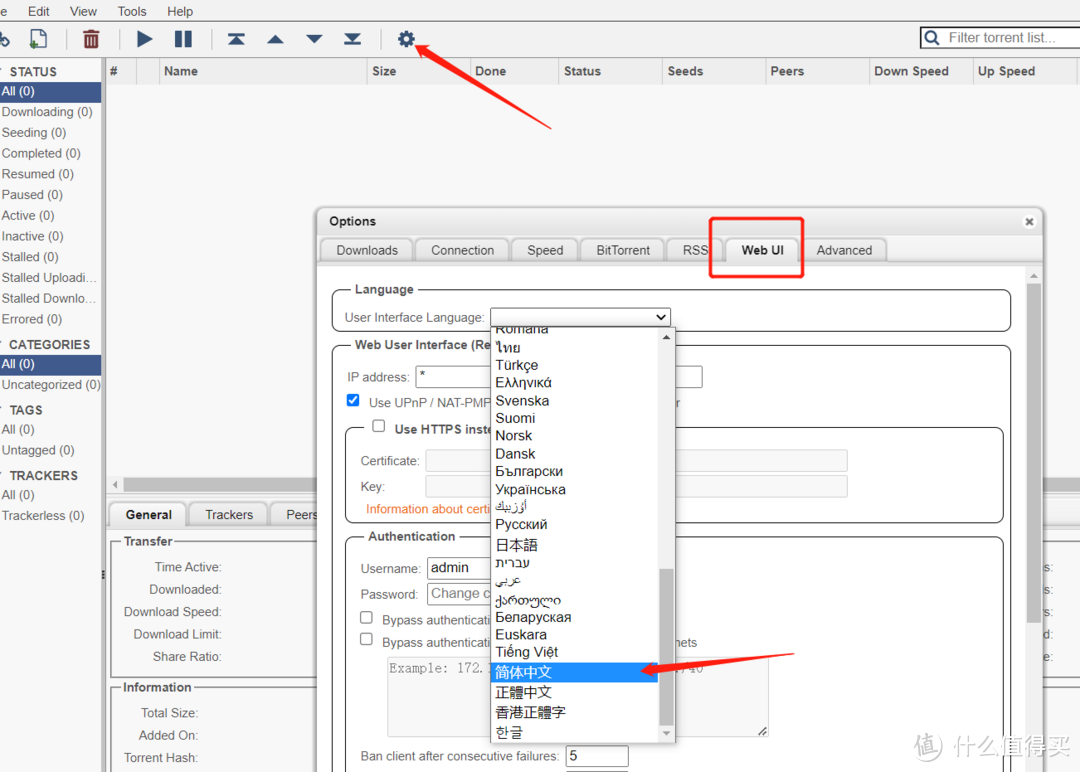Click the Delete torrent trash icon

(90, 38)
